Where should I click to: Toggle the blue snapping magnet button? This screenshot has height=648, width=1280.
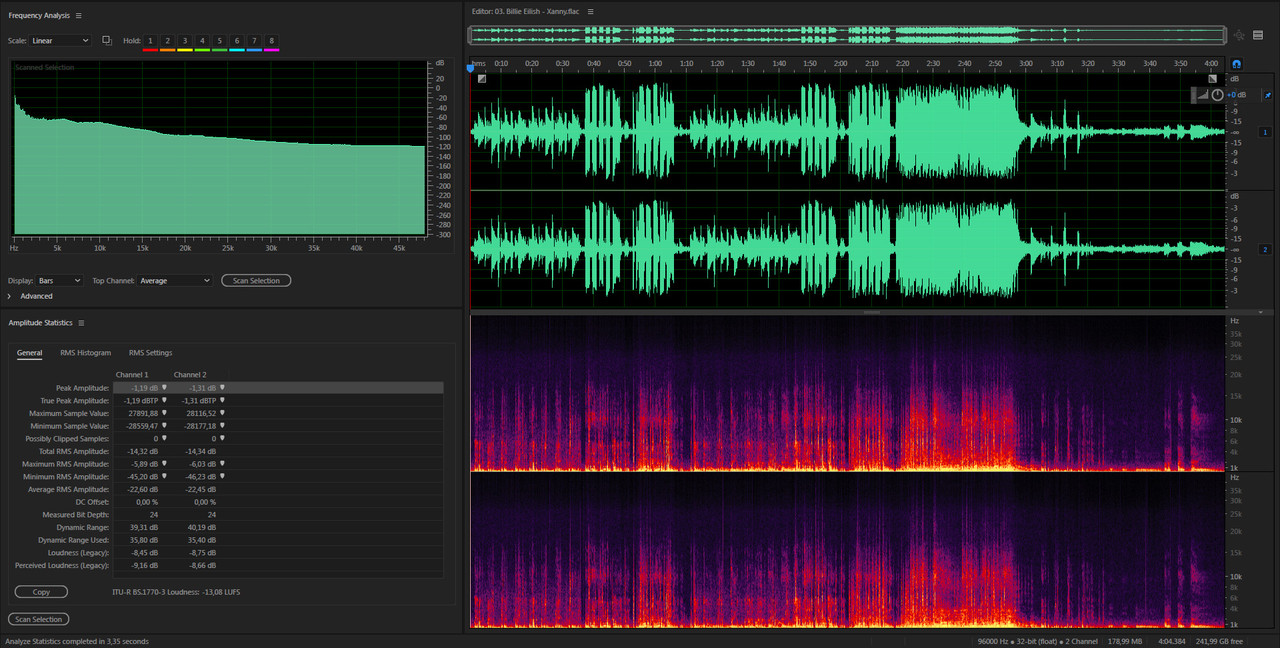coord(1237,64)
